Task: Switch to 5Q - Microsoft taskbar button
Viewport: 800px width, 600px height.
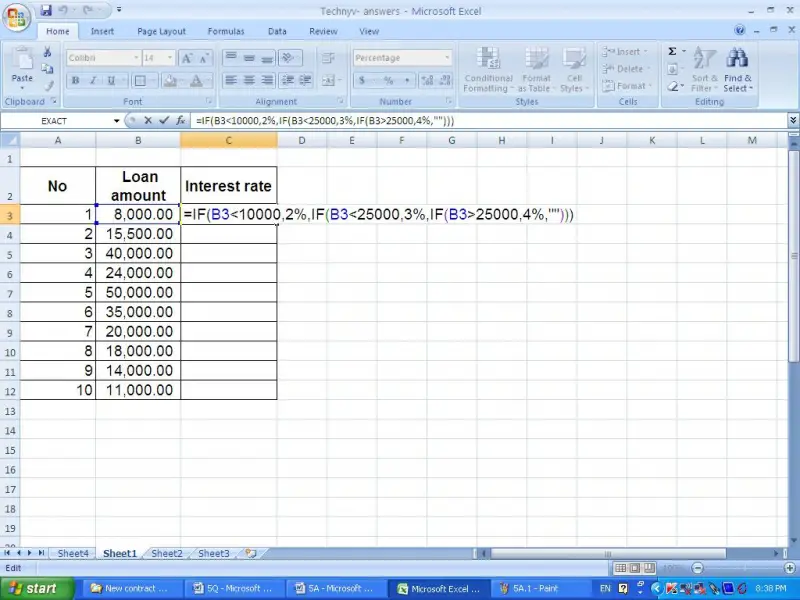Action: (233, 588)
